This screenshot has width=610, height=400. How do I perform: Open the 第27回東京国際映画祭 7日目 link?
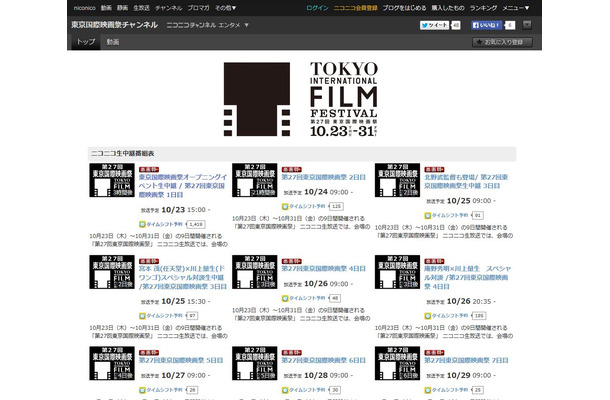tap(466, 360)
